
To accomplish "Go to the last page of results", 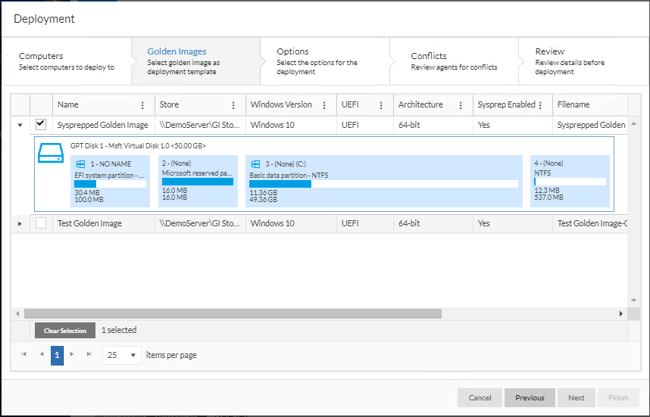I will coord(89,355).
